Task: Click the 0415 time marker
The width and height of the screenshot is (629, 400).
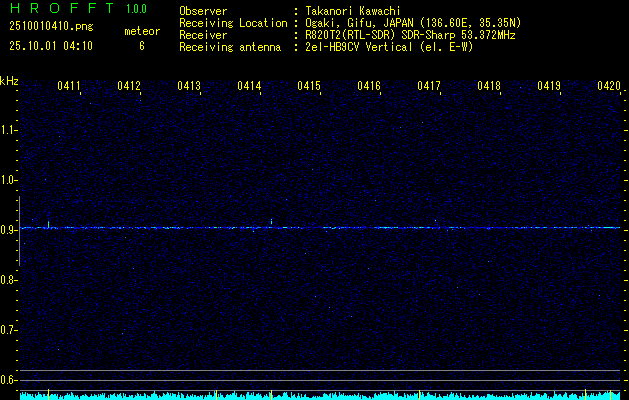Action: (309, 85)
